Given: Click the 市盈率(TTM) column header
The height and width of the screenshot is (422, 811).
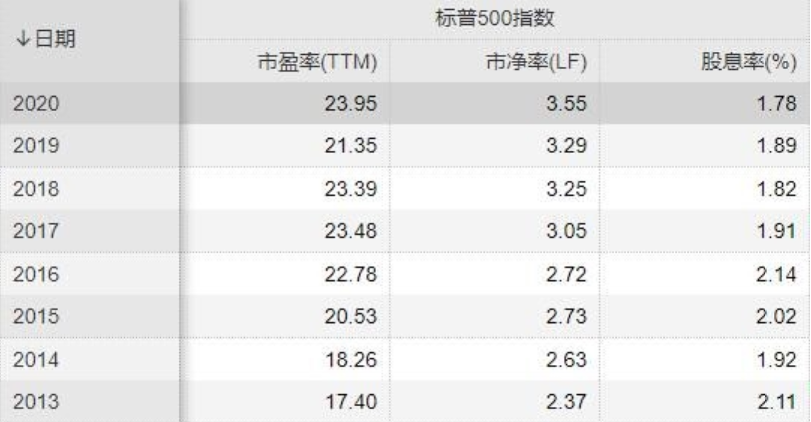Looking at the screenshot, I should [x=318, y=65].
